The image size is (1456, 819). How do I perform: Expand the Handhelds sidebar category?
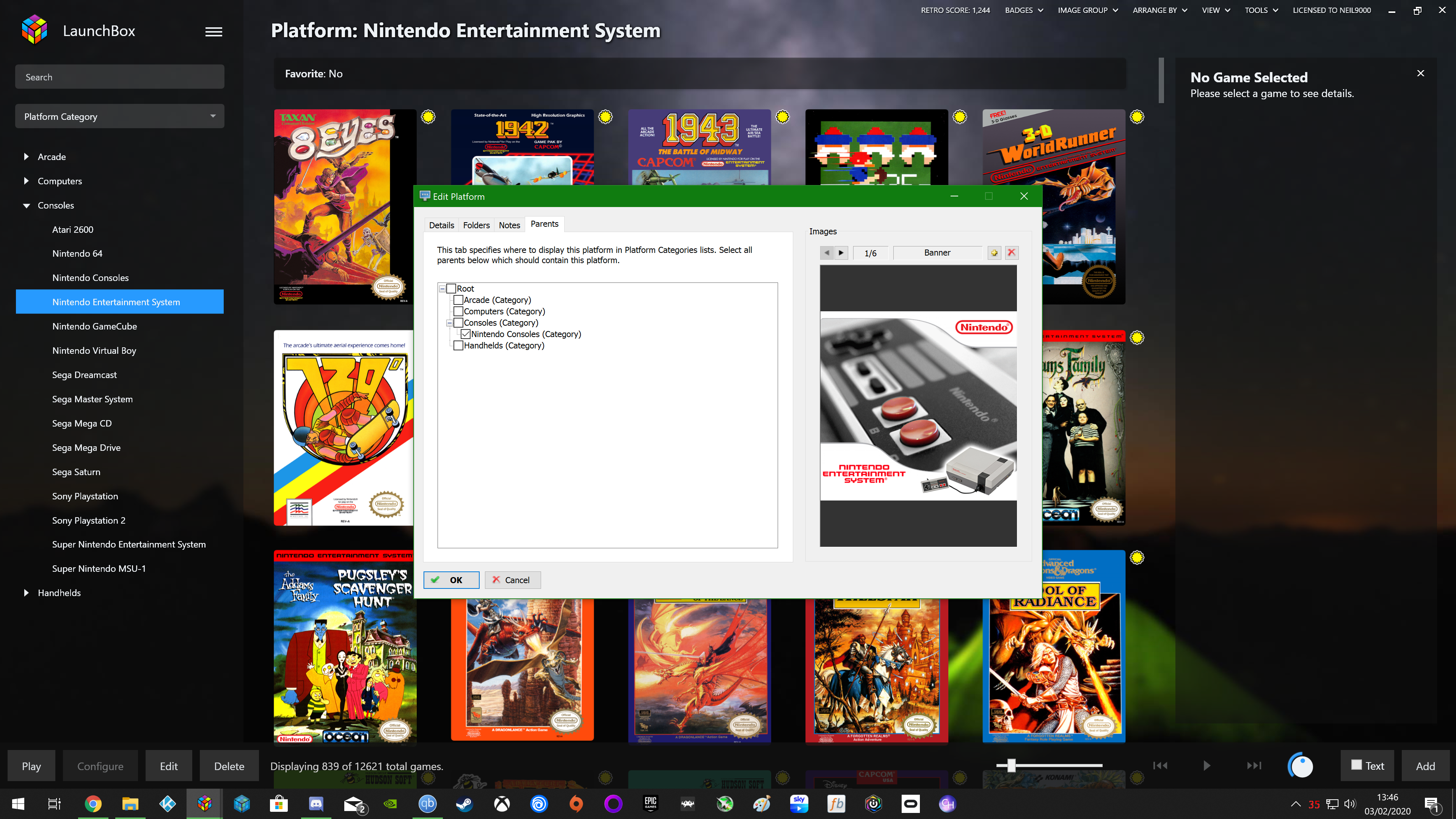tap(26, 593)
